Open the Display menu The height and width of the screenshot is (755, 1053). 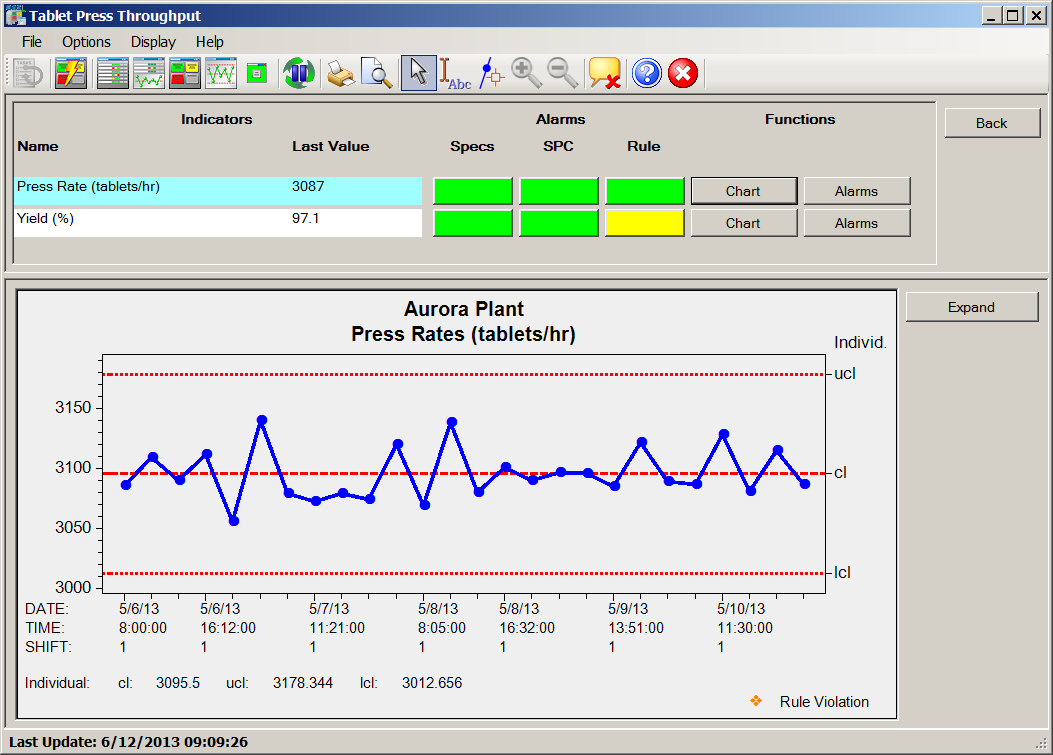click(x=152, y=42)
